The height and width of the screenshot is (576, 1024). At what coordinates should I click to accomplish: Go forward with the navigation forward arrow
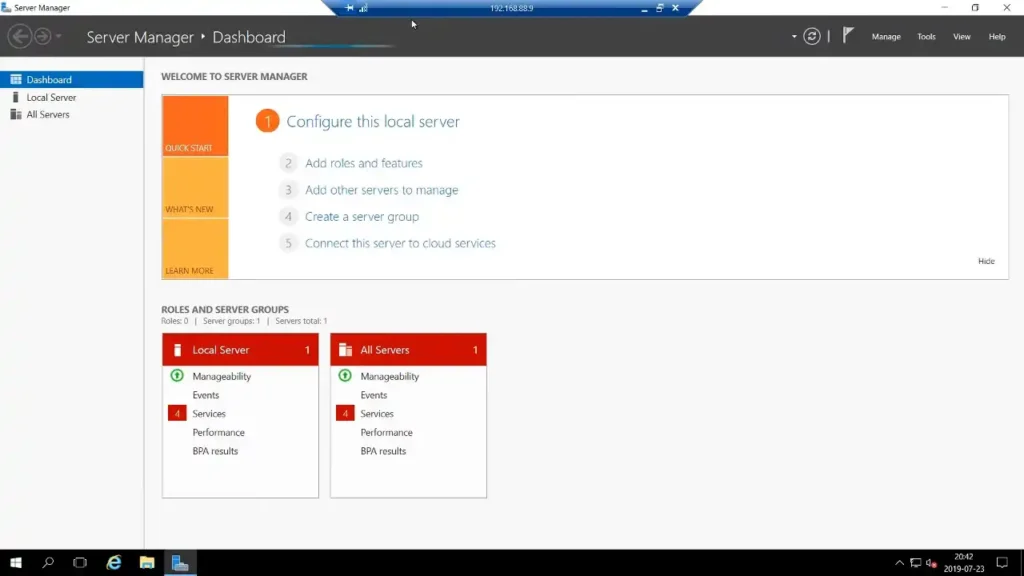coord(42,36)
